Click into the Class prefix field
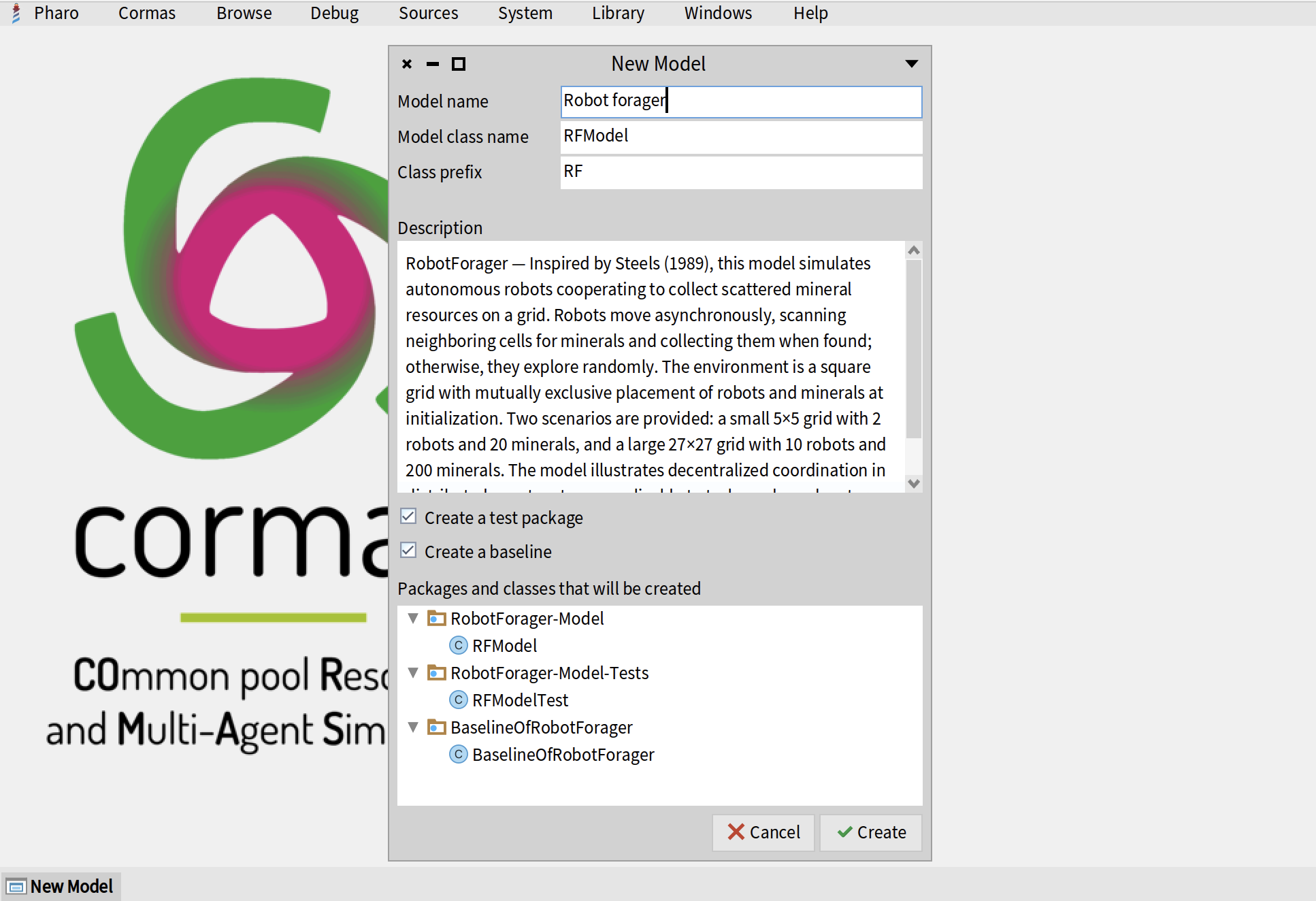 click(x=740, y=172)
